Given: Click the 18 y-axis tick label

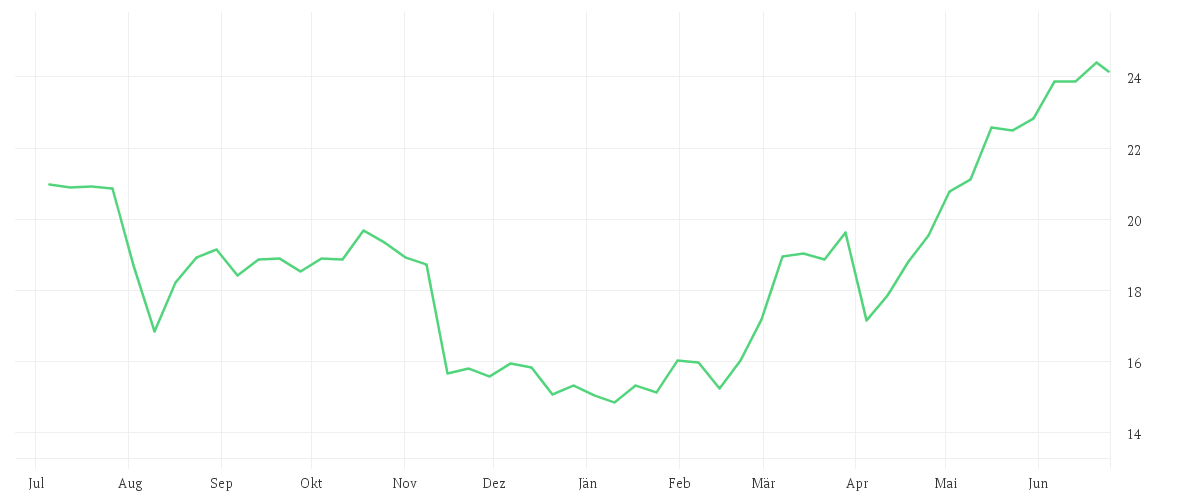Looking at the screenshot, I should (1135, 292).
